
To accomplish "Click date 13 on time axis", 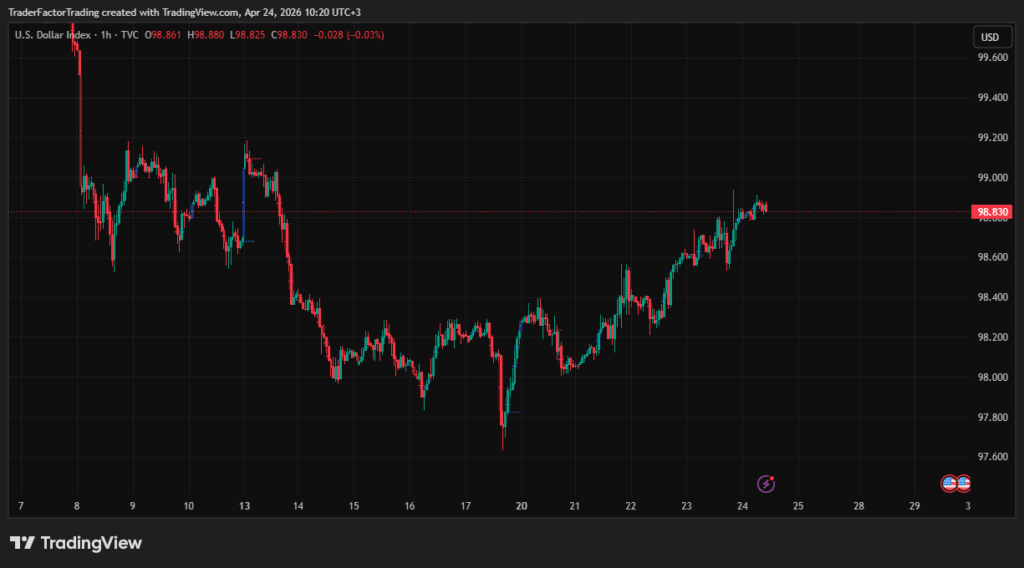I will coord(244,506).
